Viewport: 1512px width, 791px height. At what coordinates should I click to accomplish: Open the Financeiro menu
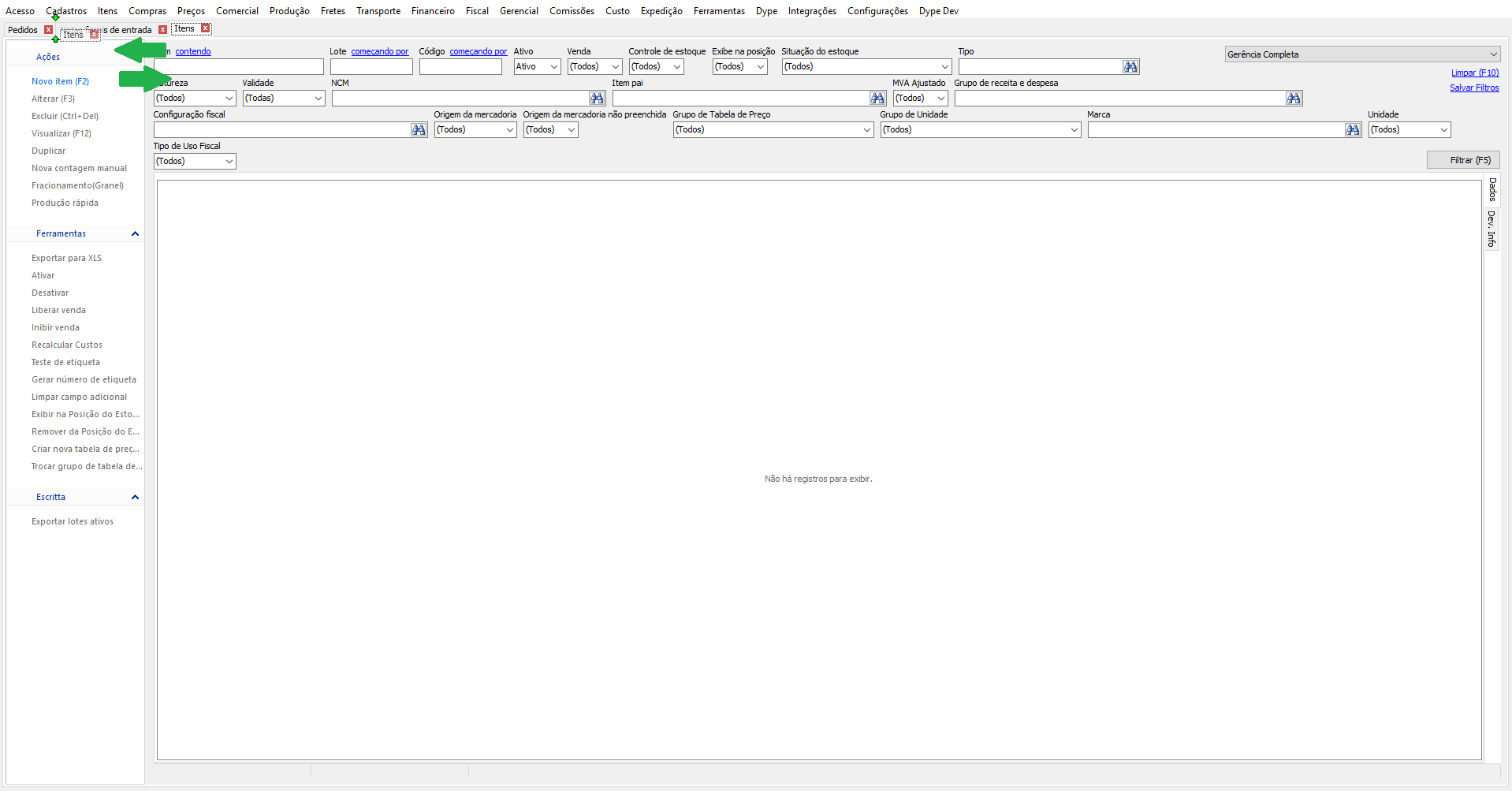(433, 11)
